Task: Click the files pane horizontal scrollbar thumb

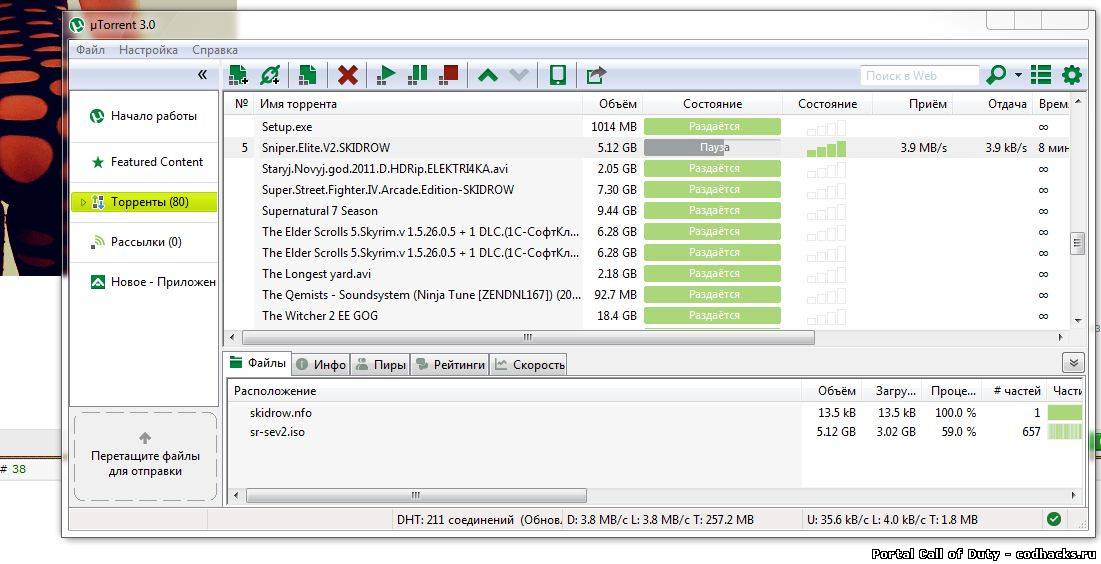Action: tap(416, 496)
